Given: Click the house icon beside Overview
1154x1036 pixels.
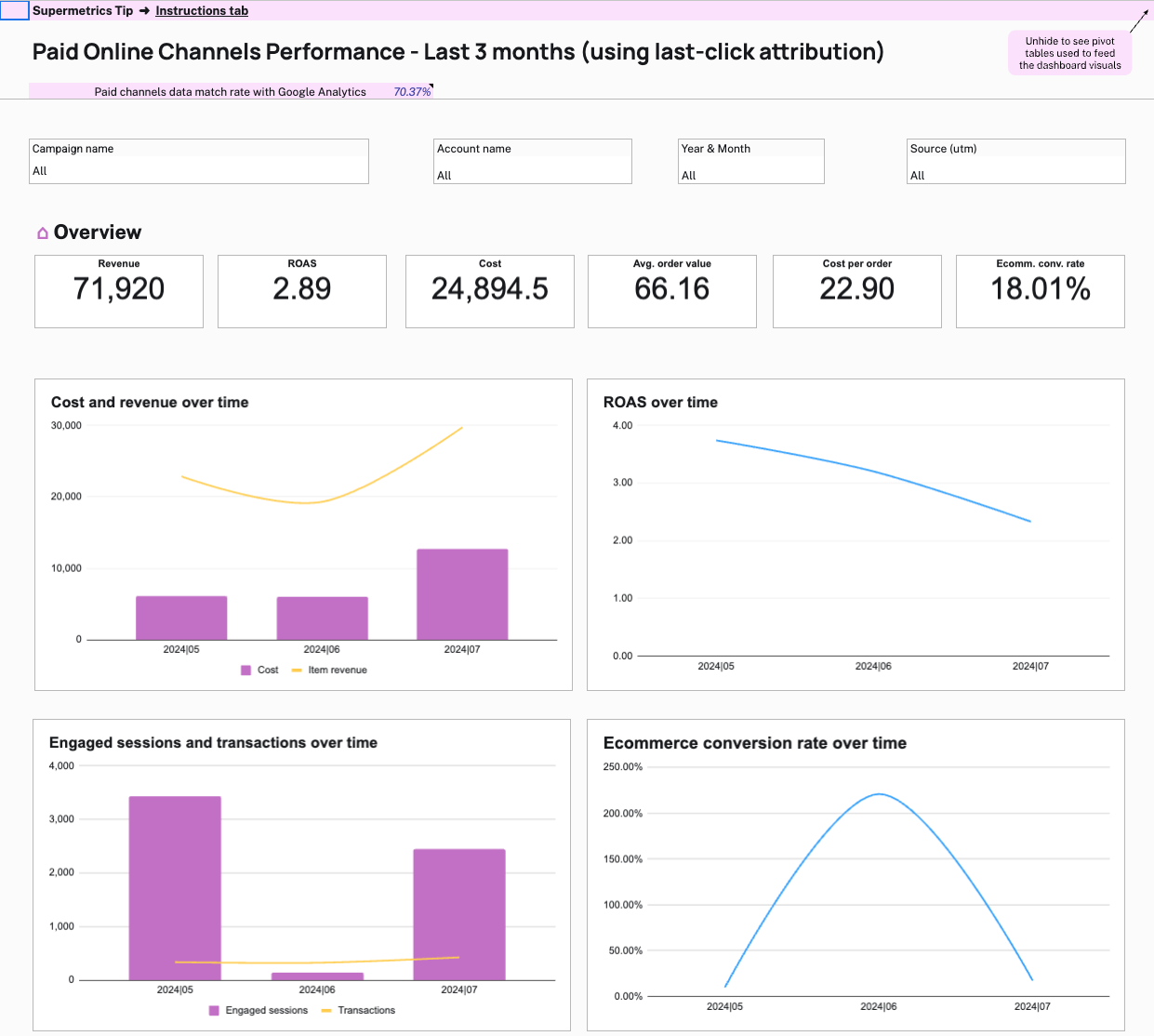Looking at the screenshot, I should tap(42, 233).
